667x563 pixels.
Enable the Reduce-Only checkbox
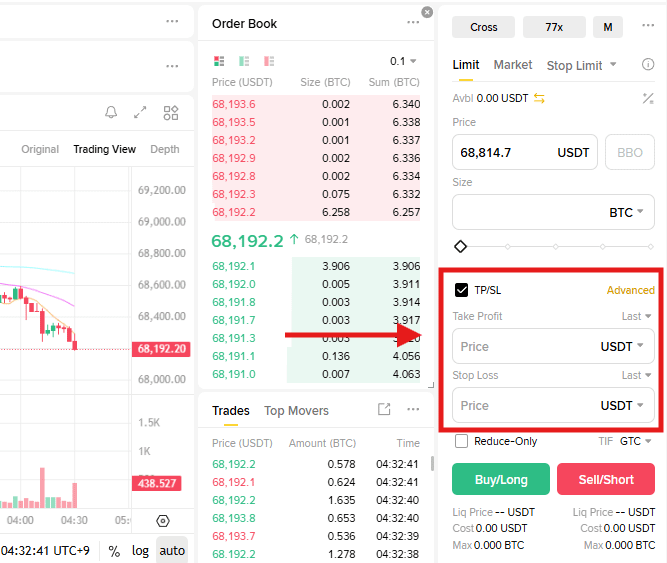(x=461, y=441)
